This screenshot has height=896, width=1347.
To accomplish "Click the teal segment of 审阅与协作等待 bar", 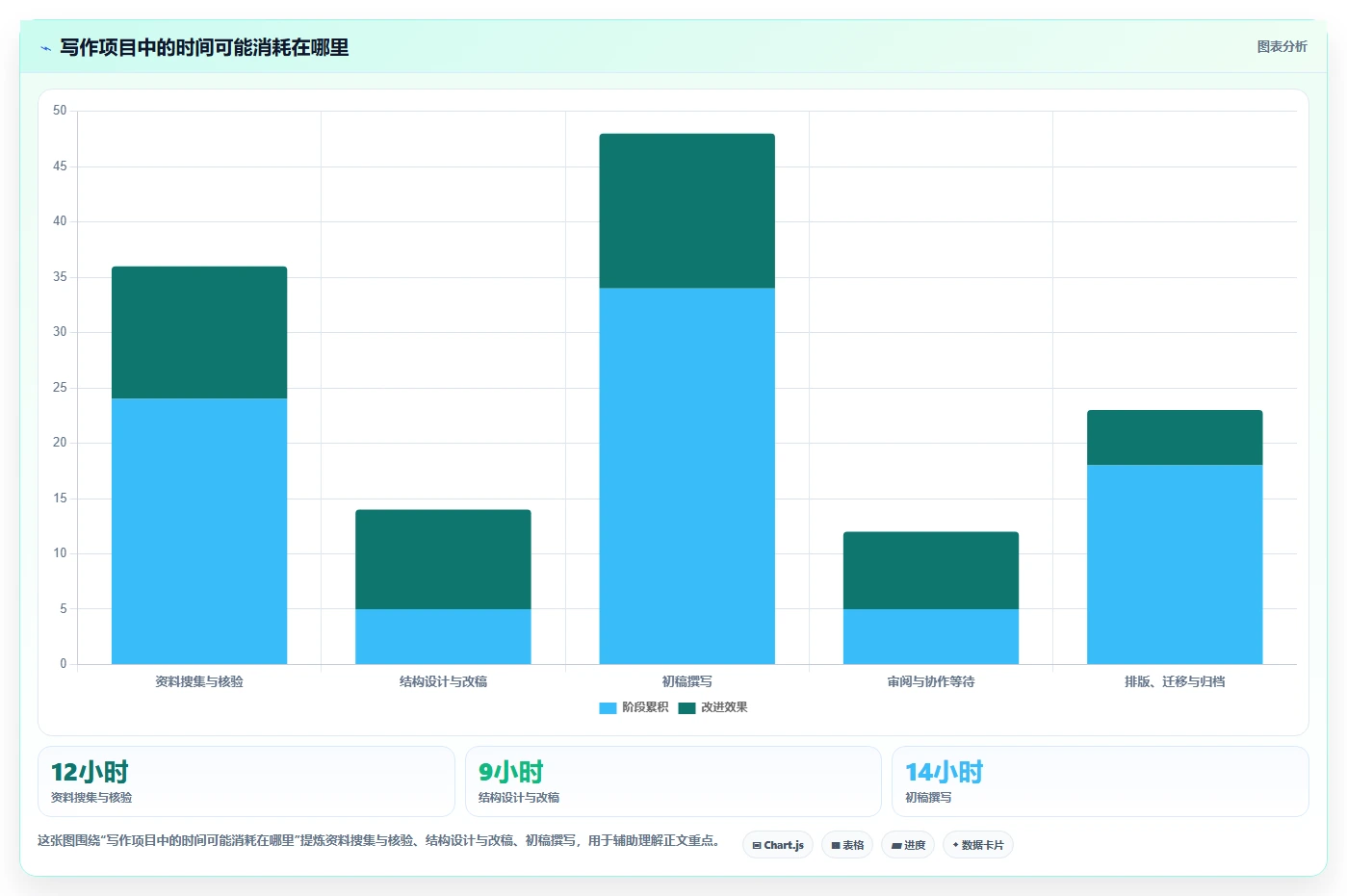I will [931, 570].
